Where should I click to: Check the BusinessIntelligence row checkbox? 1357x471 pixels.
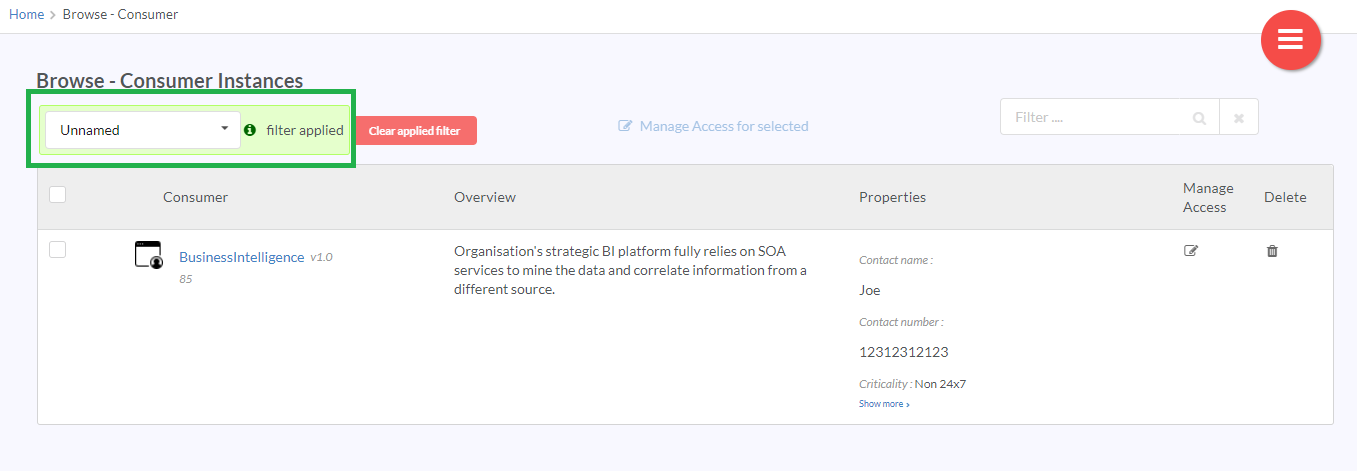pyautogui.click(x=58, y=250)
